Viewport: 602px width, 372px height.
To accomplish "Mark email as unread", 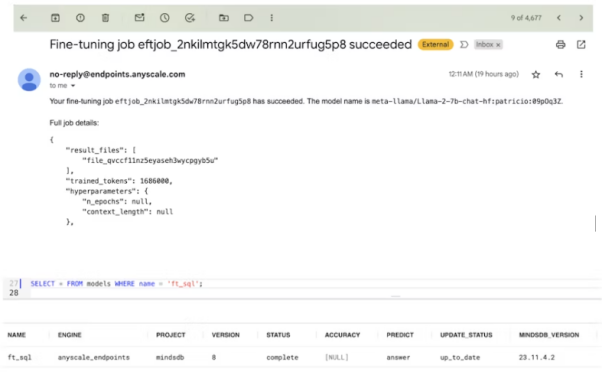I will coord(139,18).
